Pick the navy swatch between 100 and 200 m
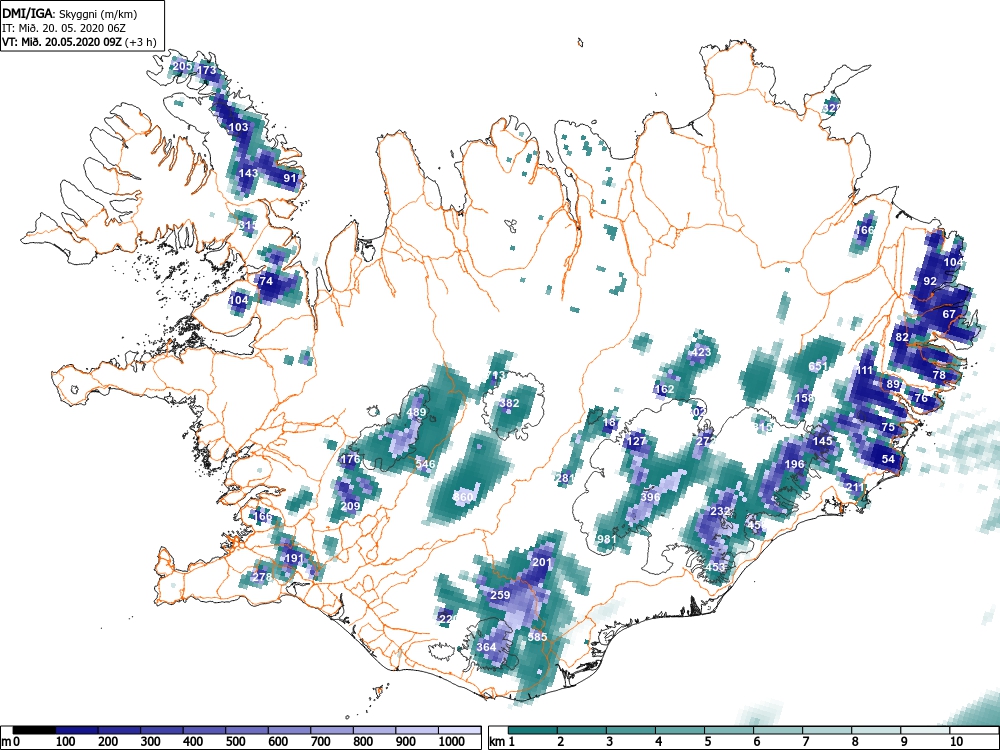Image resolution: width=1000 pixels, height=750 pixels. [x=77, y=730]
